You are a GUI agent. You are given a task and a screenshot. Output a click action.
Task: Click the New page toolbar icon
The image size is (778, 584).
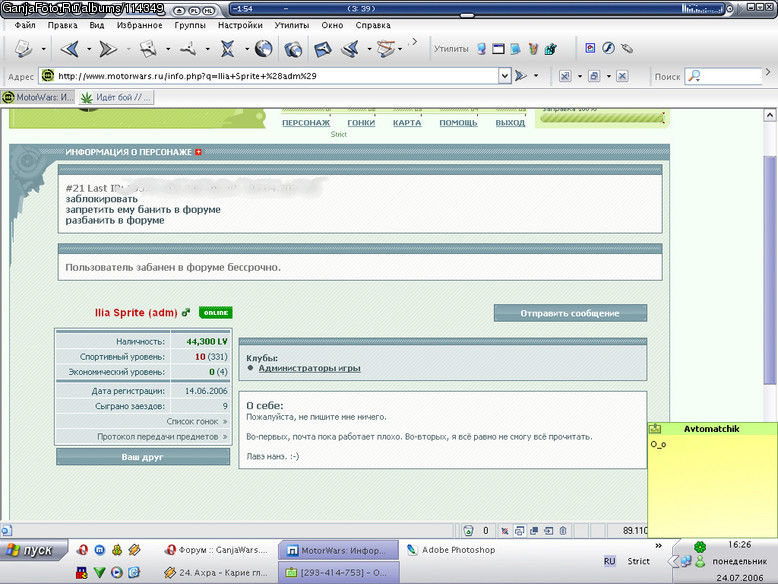coord(23,49)
